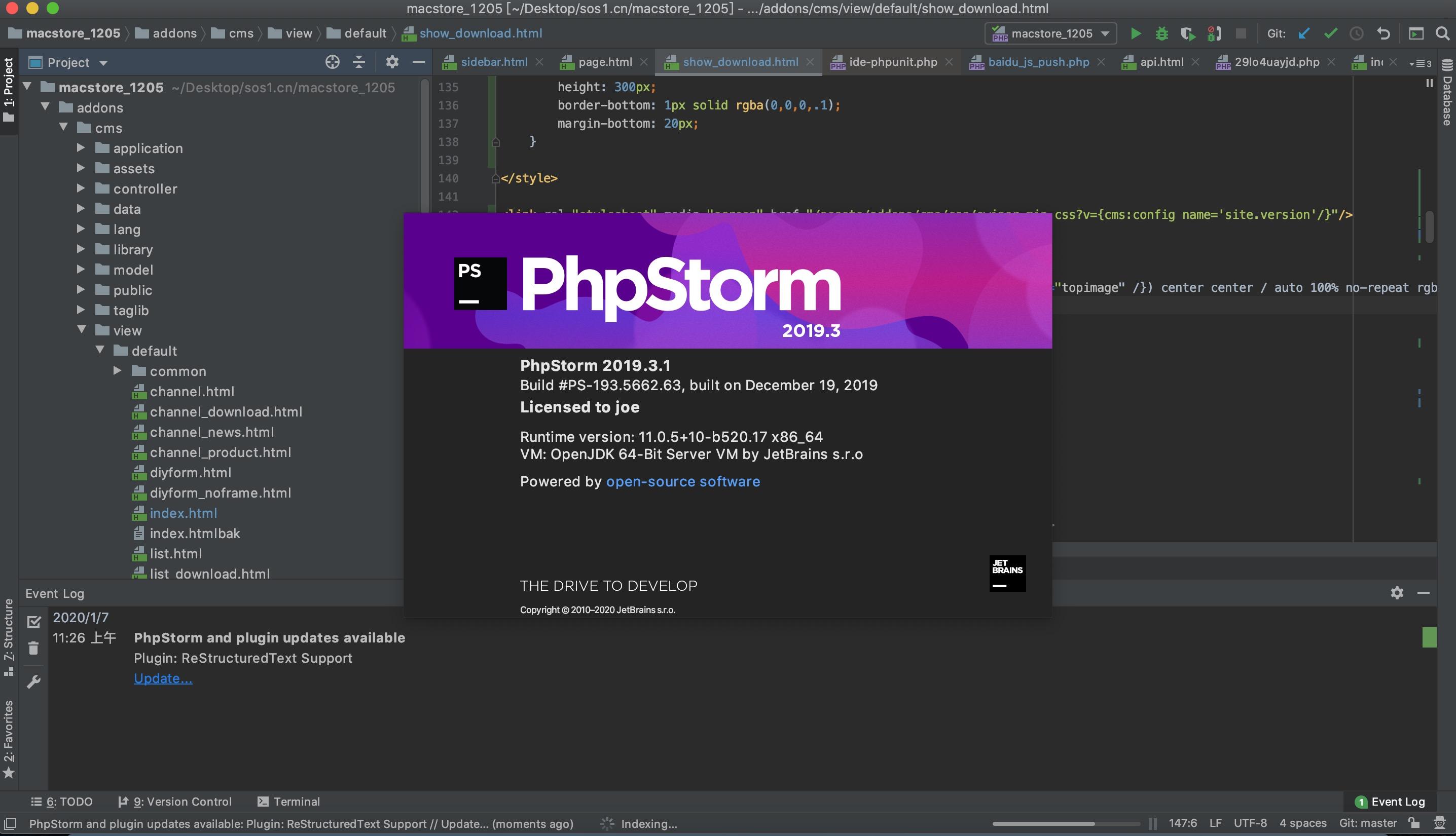Open Event Log wrench settings
This screenshot has height=836, width=1456.
point(34,681)
